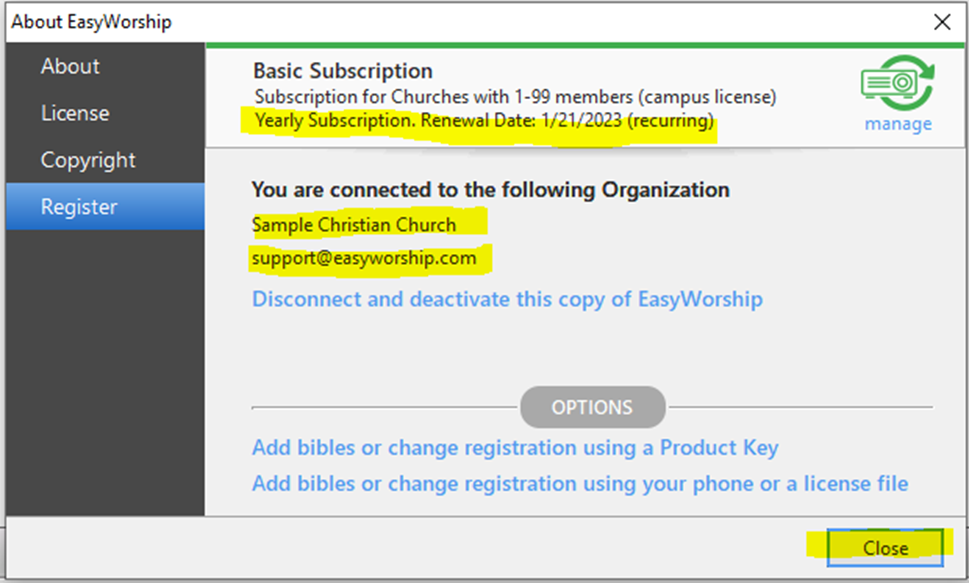Click the green projector subscription icon
Viewport: 969px width, 583px height.
pyautogui.click(x=897, y=83)
